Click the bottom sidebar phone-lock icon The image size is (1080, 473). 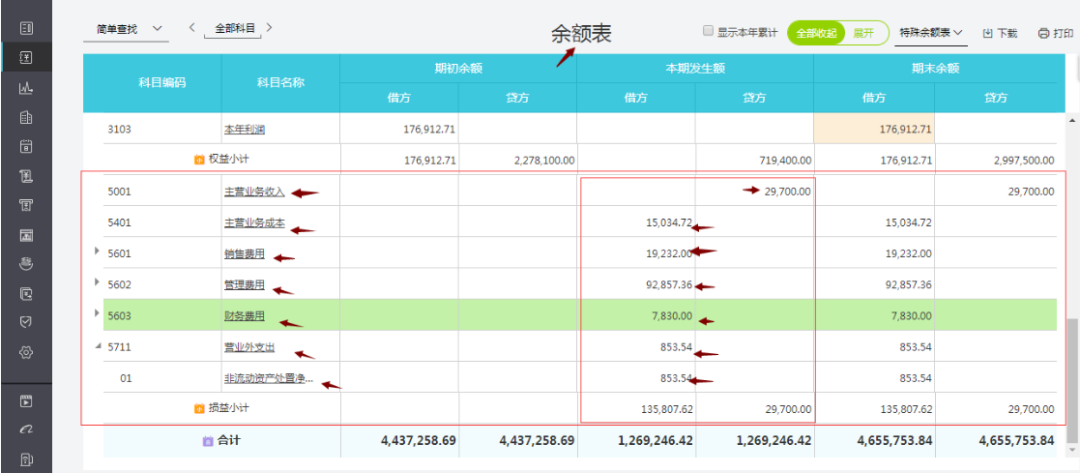click(x=26, y=459)
